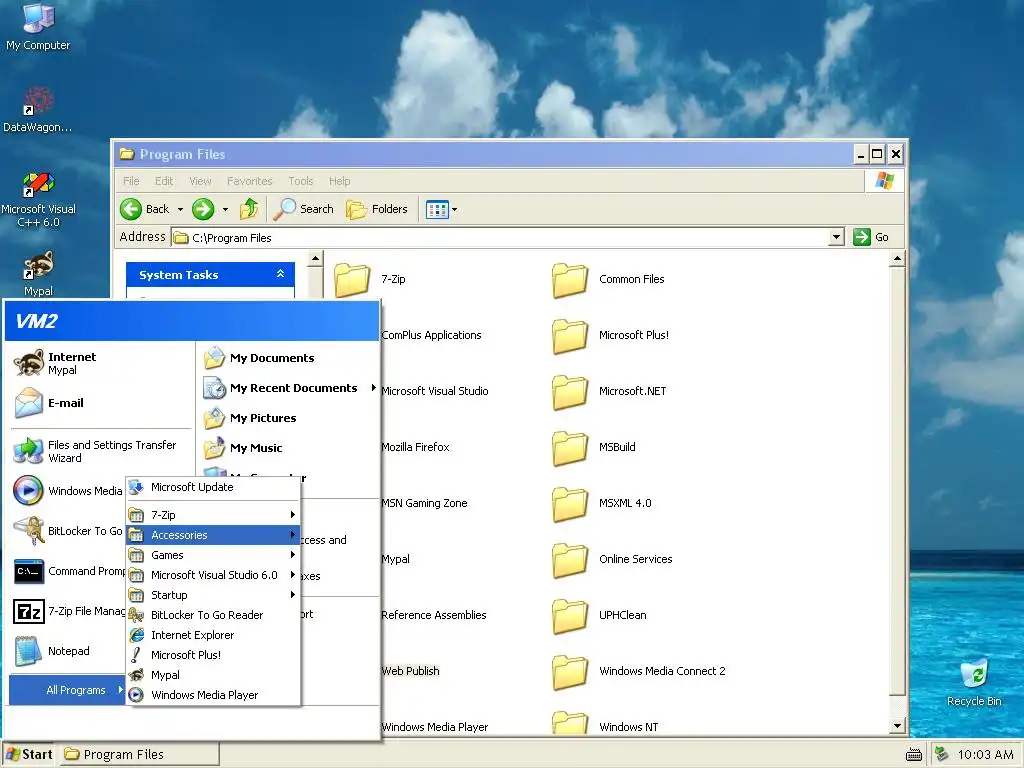Launch BitLocker To Go Reader
This screenshot has width=1024, height=768.
click(x=213, y=615)
